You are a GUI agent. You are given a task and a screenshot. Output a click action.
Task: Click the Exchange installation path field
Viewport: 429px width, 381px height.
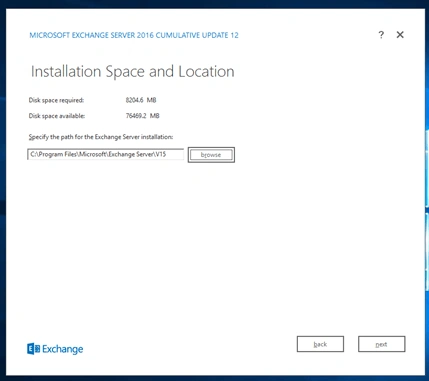(x=106, y=154)
